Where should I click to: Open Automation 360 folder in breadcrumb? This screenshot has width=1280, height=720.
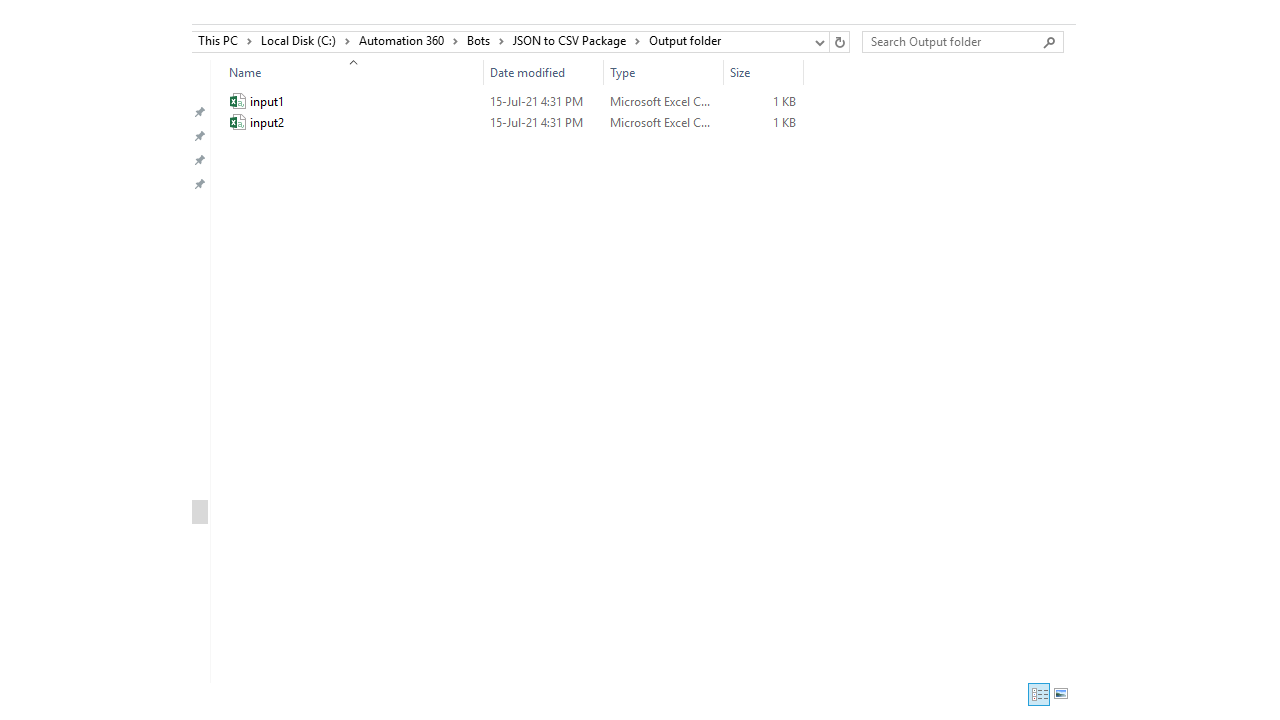pyautogui.click(x=401, y=41)
